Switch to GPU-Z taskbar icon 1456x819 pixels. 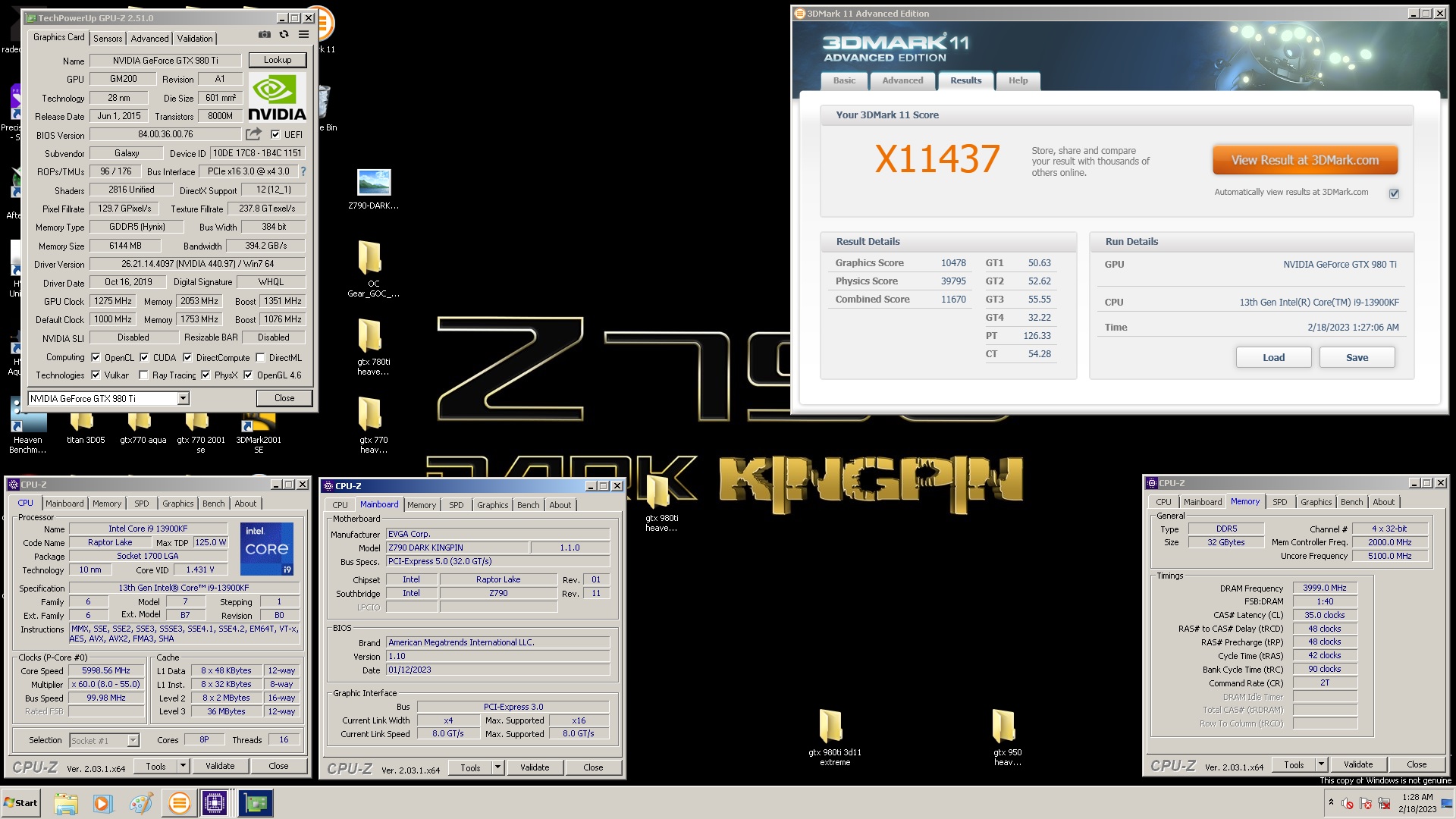(x=256, y=803)
